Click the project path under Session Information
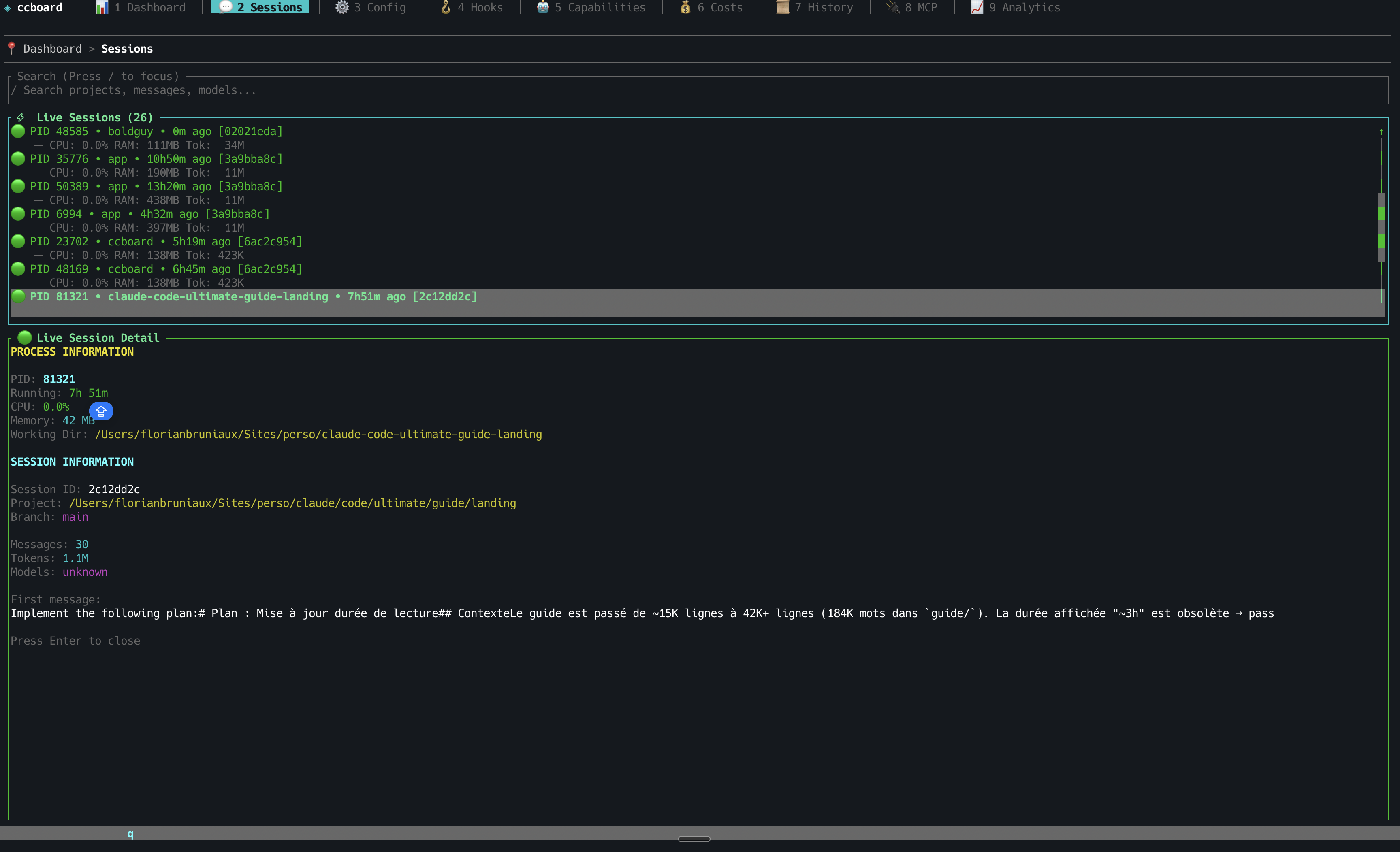Screen dimensions: 1400x852 coord(292,503)
